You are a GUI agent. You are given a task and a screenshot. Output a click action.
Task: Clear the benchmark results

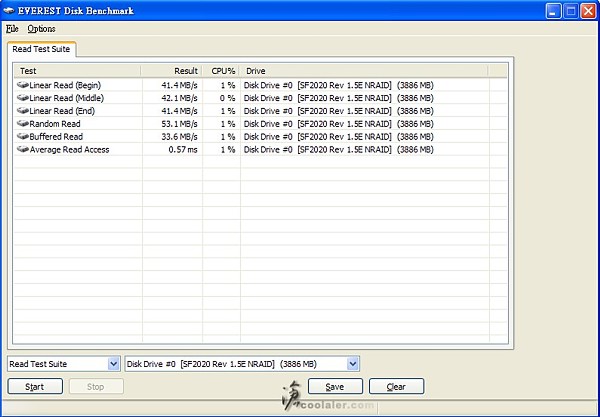click(x=396, y=386)
